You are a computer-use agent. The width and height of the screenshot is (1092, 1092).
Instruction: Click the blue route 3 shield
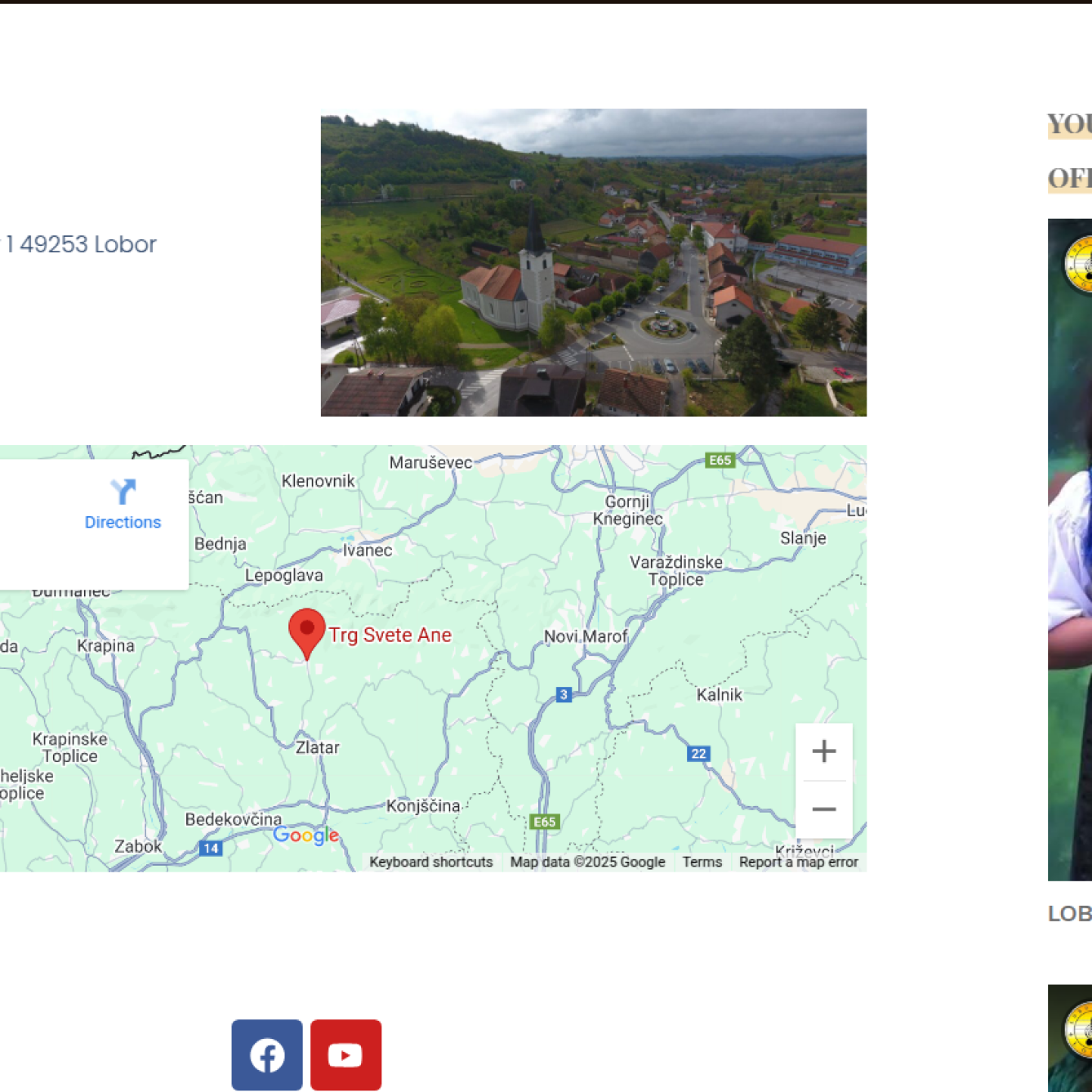(564, 695)
